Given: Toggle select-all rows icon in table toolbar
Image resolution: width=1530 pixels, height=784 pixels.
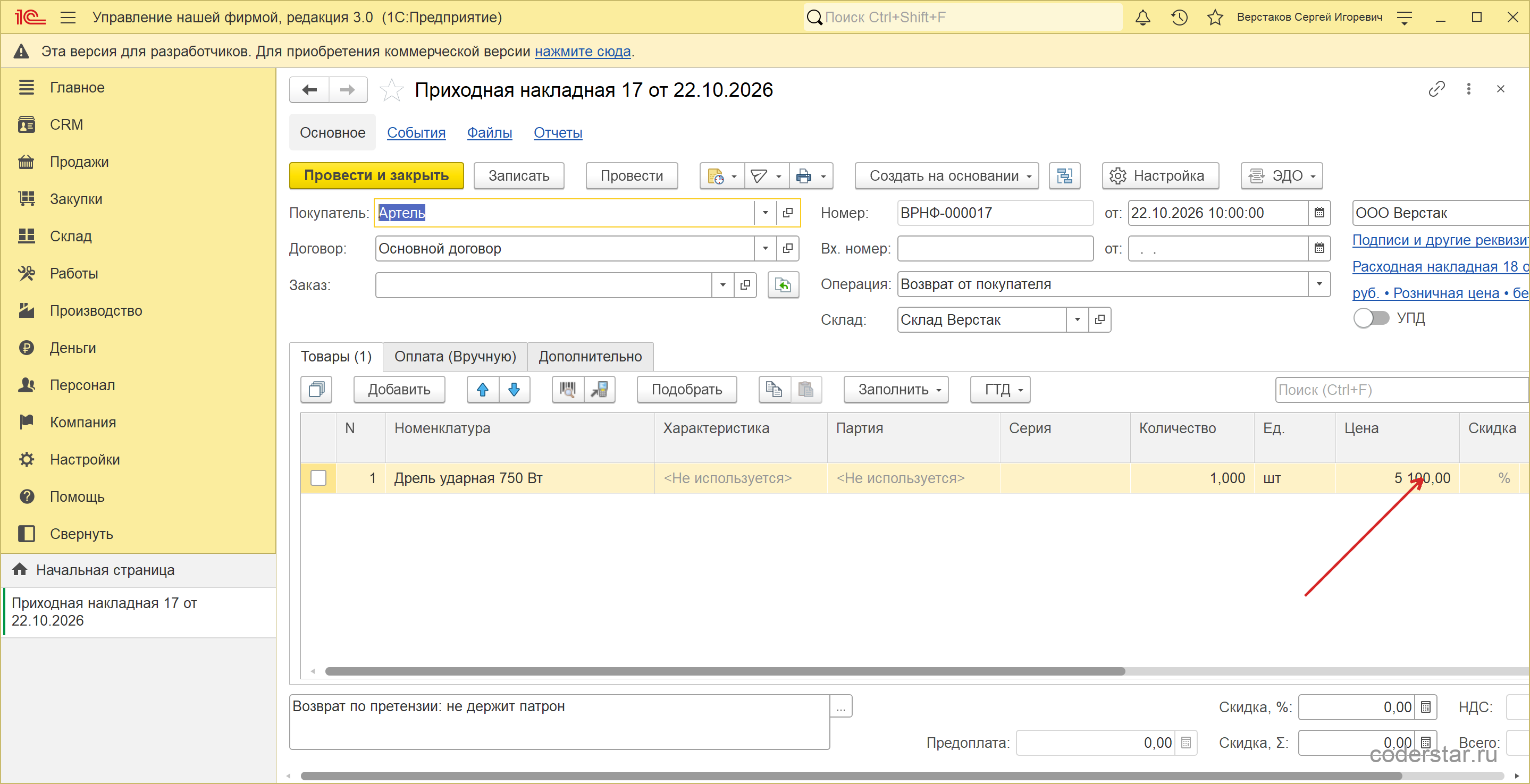Looking at the screenshot, I should click(x=316, y=390).
